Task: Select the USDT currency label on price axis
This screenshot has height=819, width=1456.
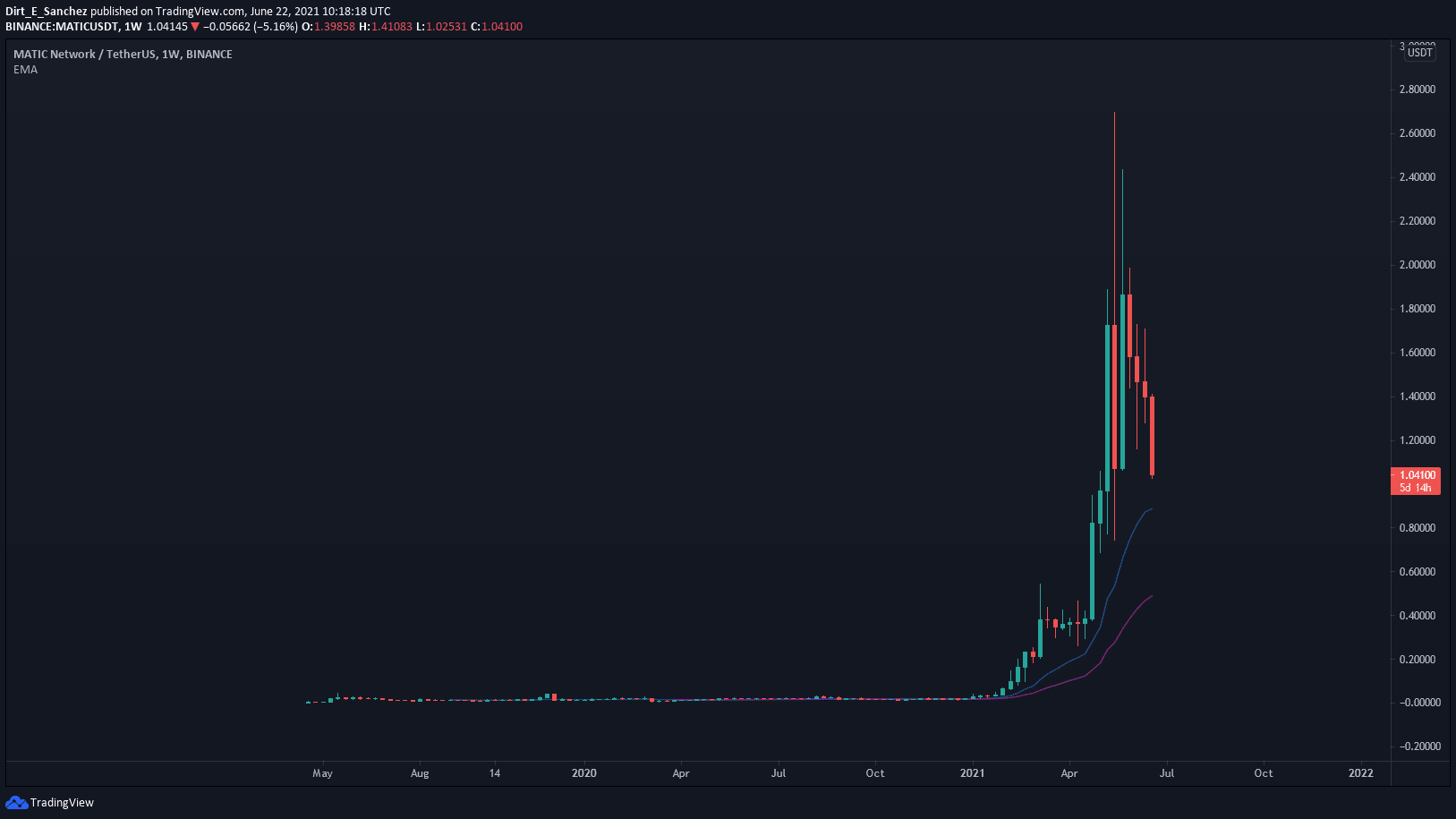Action: click(x=1420, y=53)
